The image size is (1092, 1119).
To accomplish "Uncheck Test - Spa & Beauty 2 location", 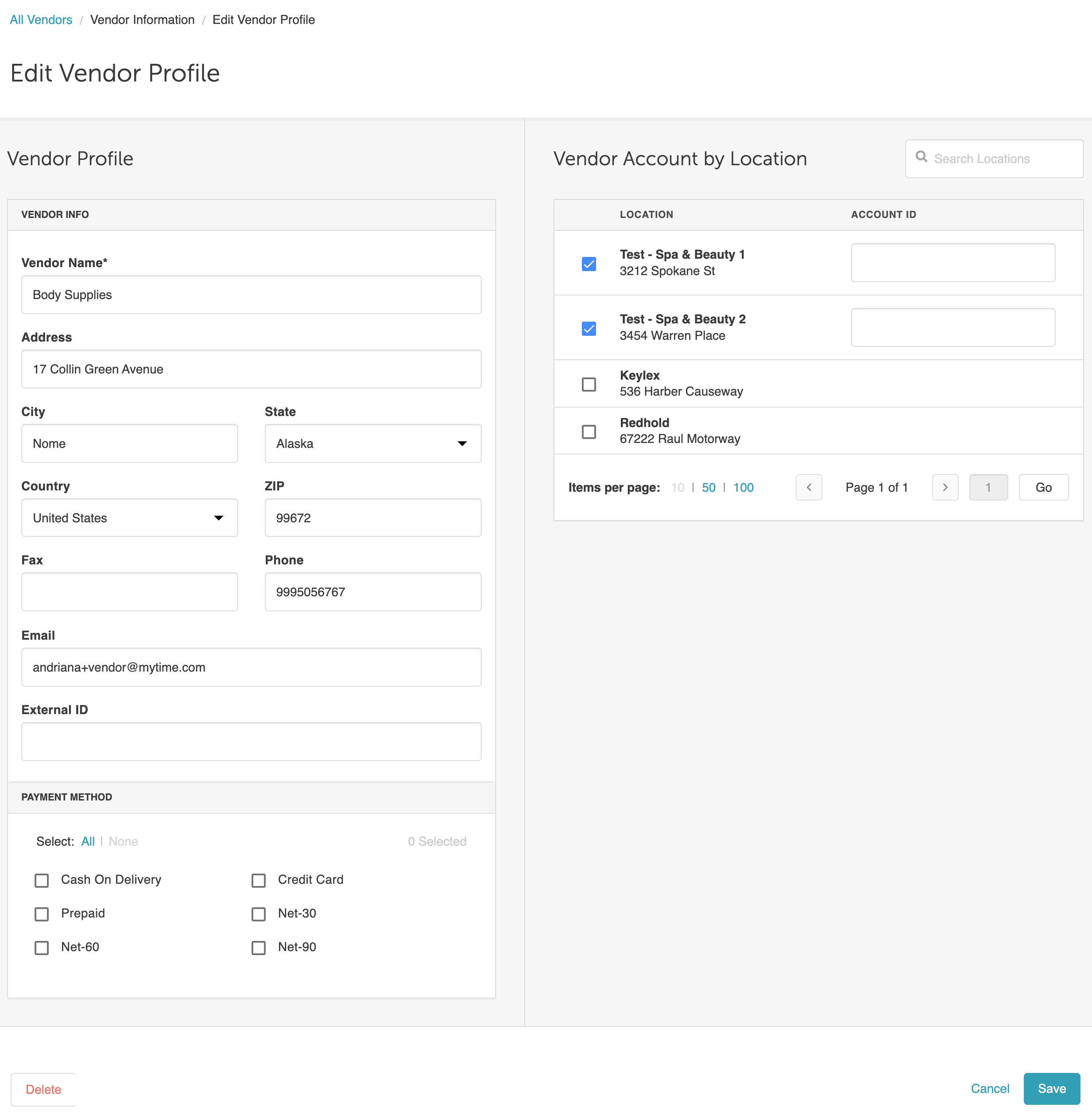I will click(x=589, y=328).
